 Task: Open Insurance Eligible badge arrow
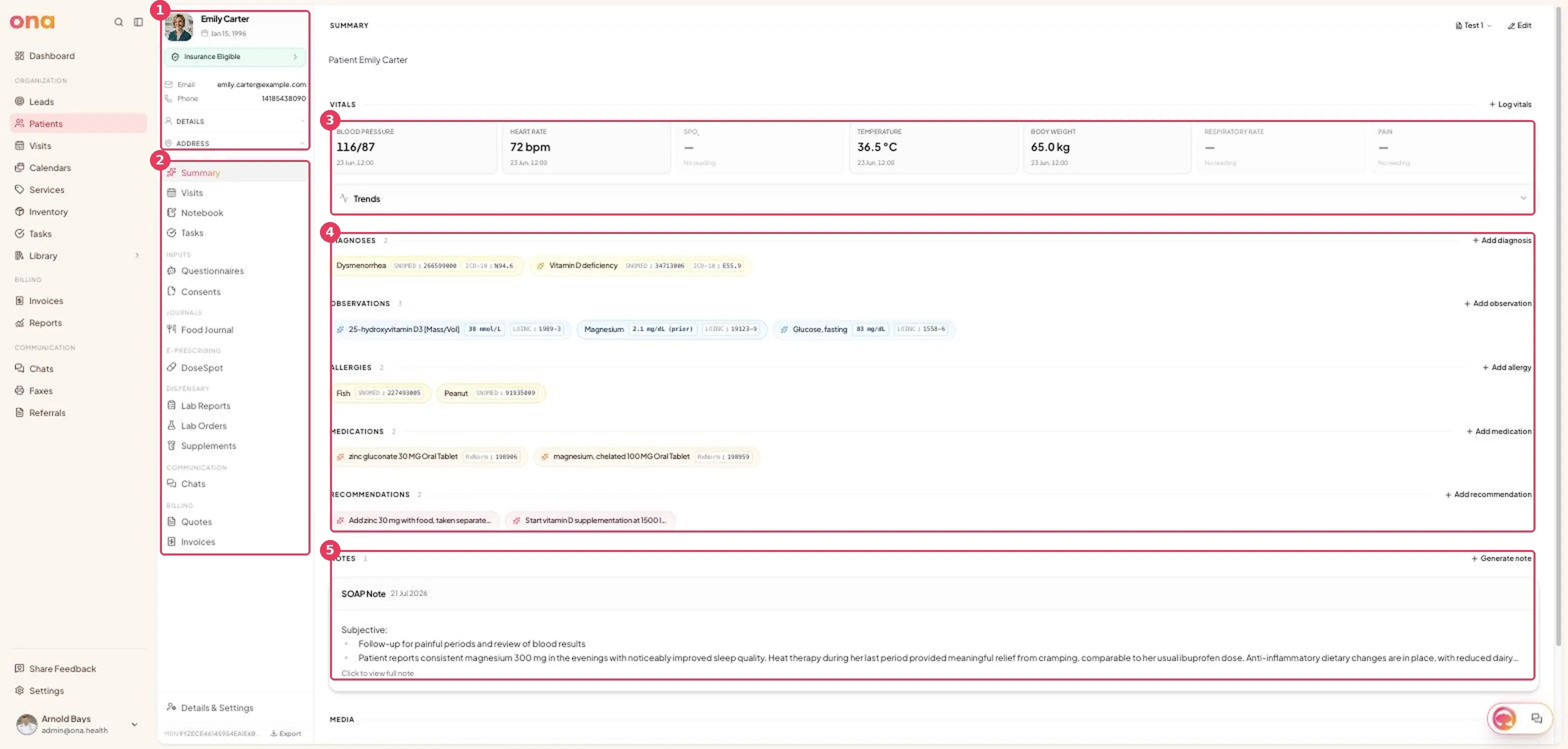(295, 56)
